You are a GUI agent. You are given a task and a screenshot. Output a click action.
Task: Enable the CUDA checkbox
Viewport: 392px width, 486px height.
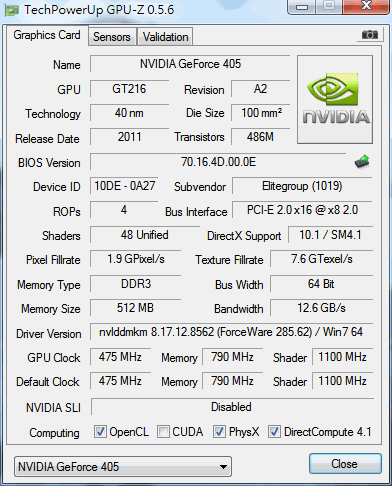pyautogui.click(x=163, y=431)
